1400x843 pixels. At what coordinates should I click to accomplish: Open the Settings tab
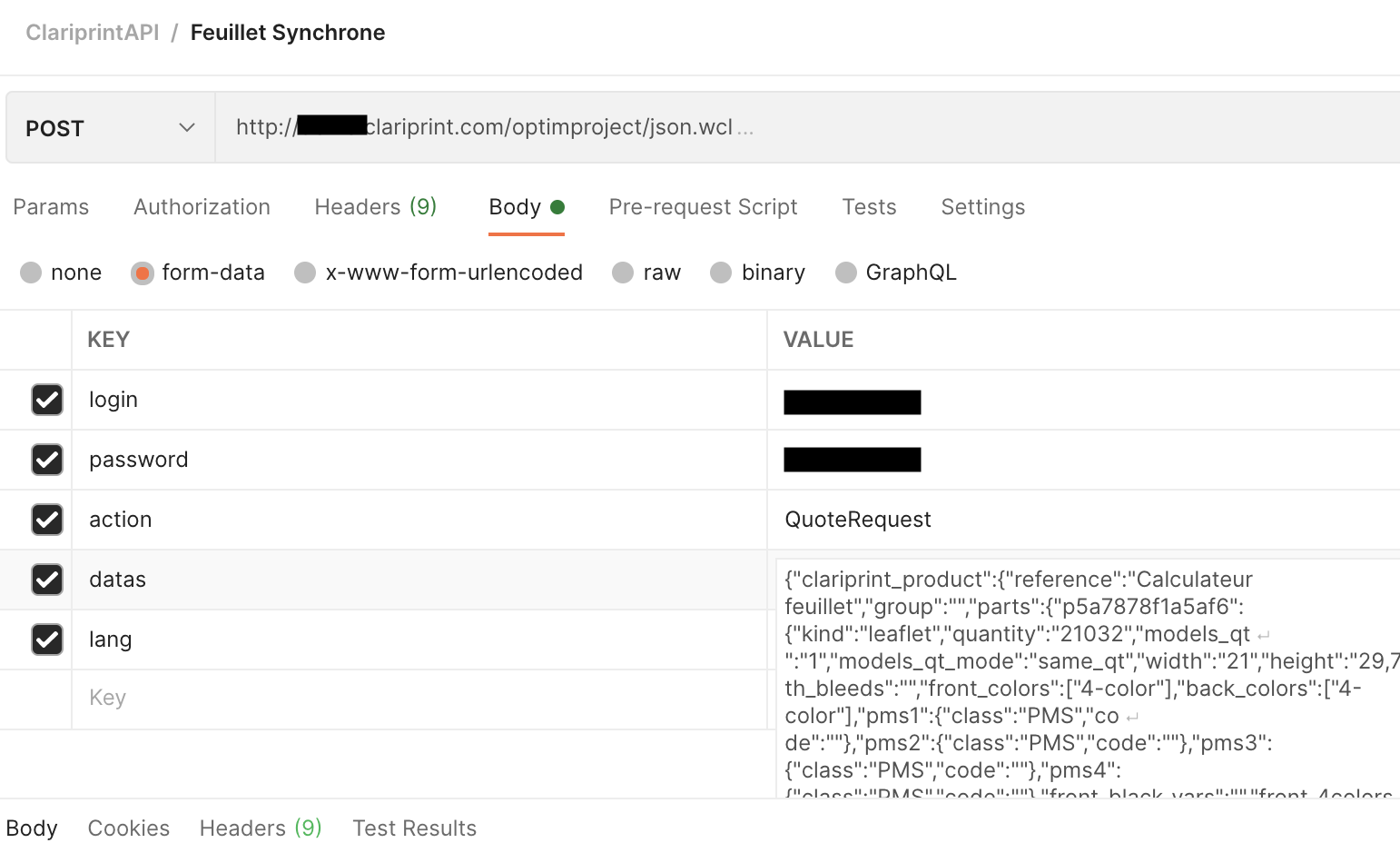pos(982,207)
